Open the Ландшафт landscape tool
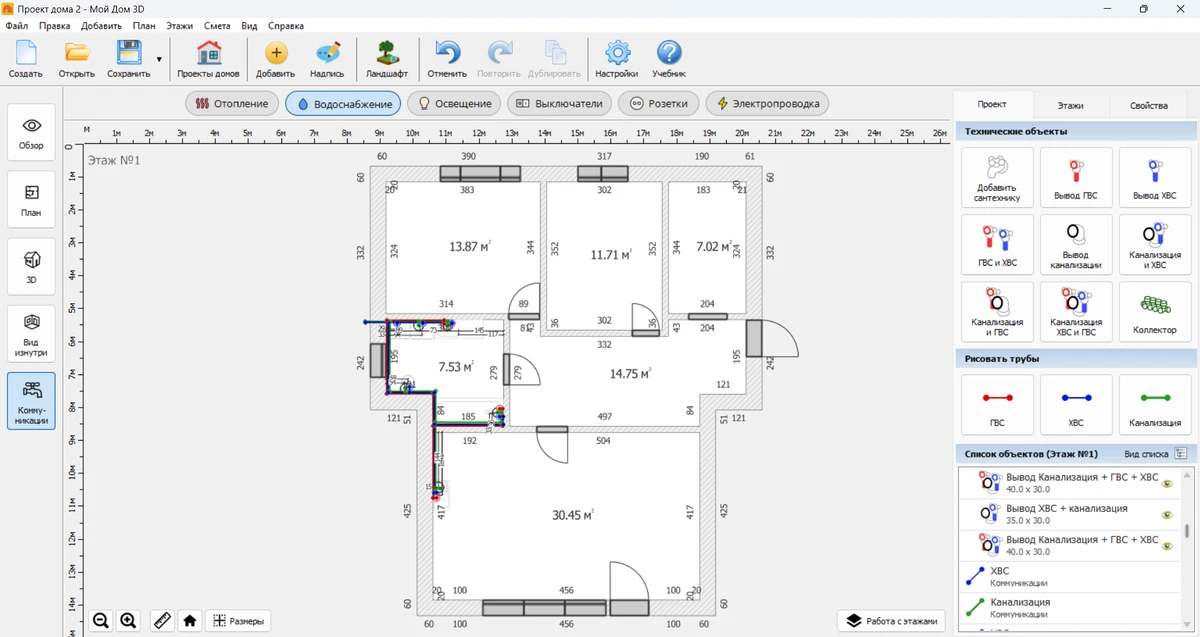 coord(386,59)
